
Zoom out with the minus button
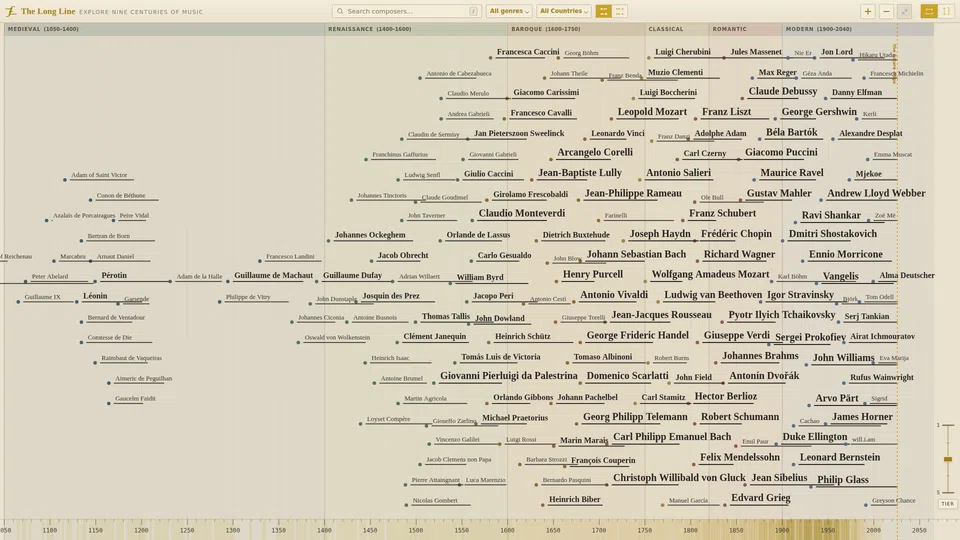coord(886,11)
